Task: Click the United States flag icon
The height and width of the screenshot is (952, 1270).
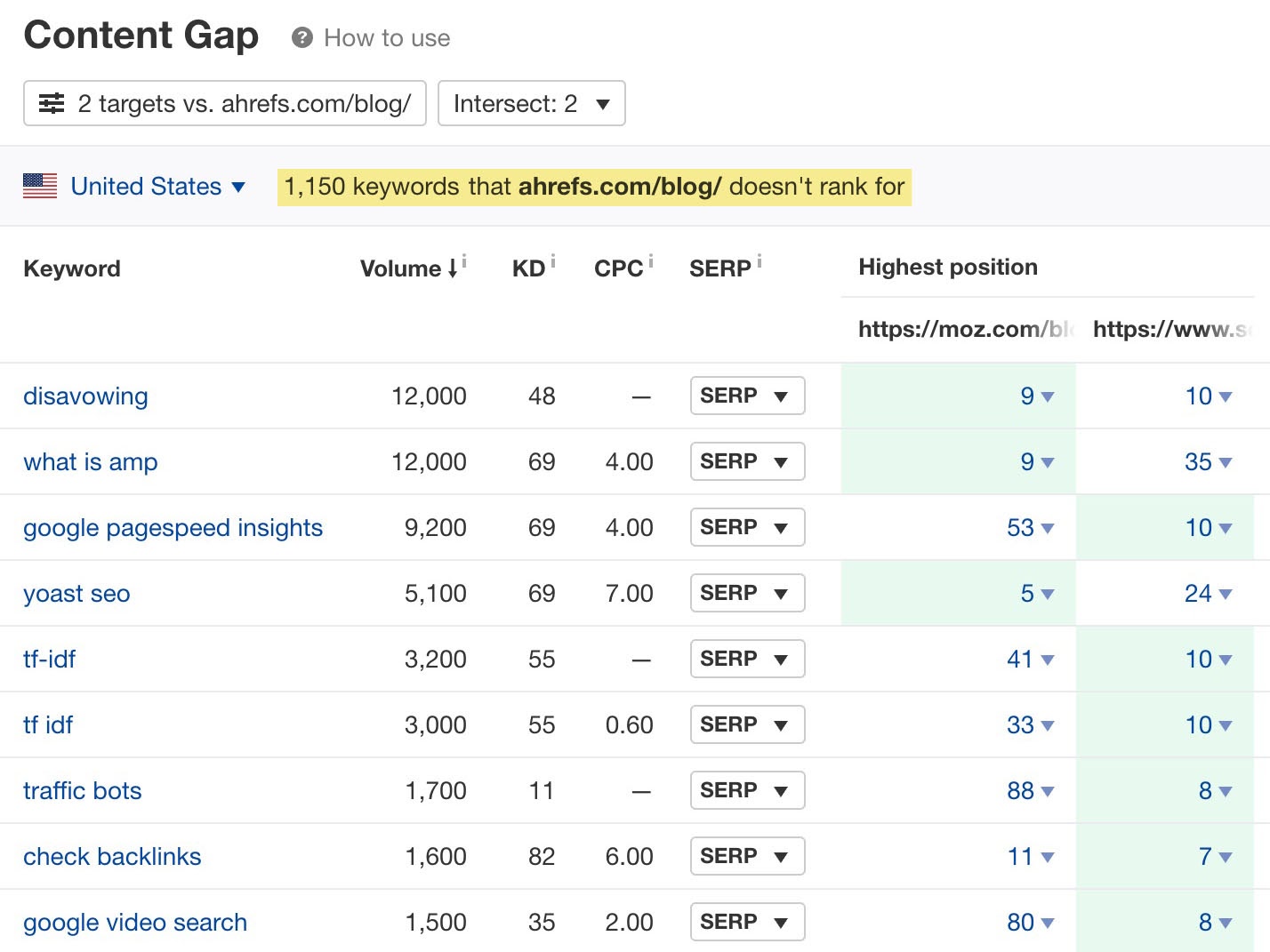Action: (39, 187)
